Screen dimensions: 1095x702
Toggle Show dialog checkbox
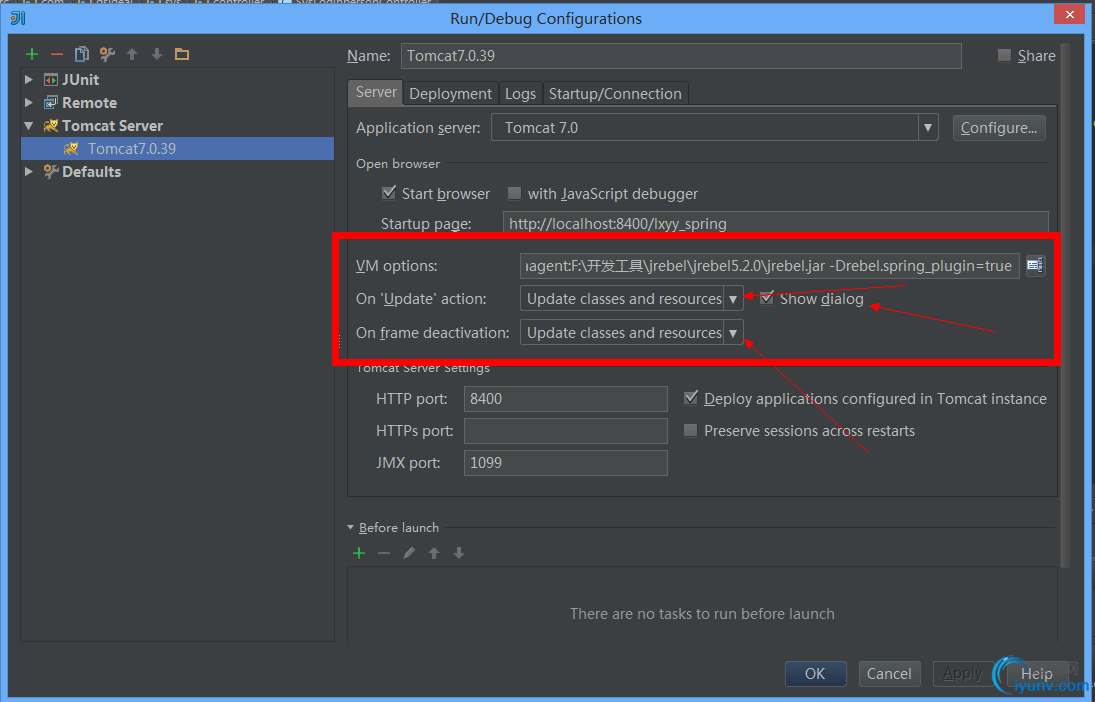(767, 298)
